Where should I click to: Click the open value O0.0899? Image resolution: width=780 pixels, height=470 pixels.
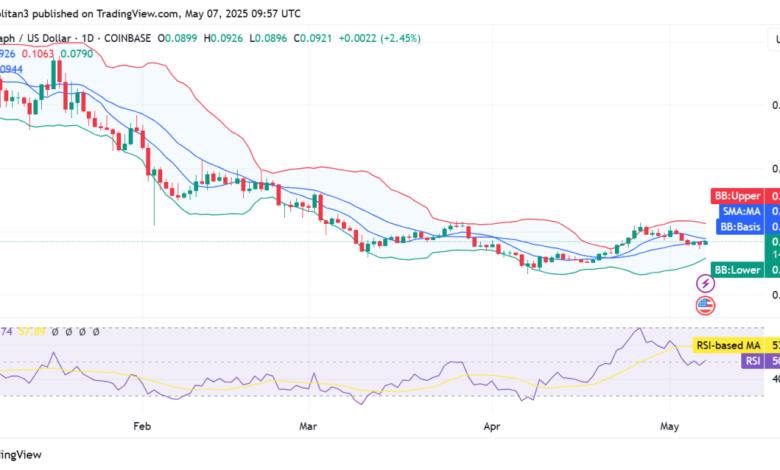[x=178, y=38]
